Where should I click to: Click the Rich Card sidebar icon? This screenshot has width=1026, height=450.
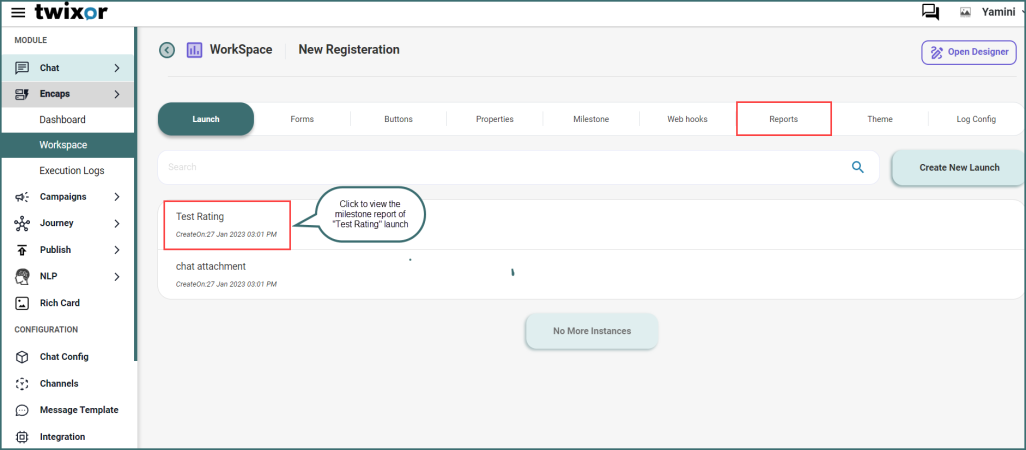pos(22,303)
